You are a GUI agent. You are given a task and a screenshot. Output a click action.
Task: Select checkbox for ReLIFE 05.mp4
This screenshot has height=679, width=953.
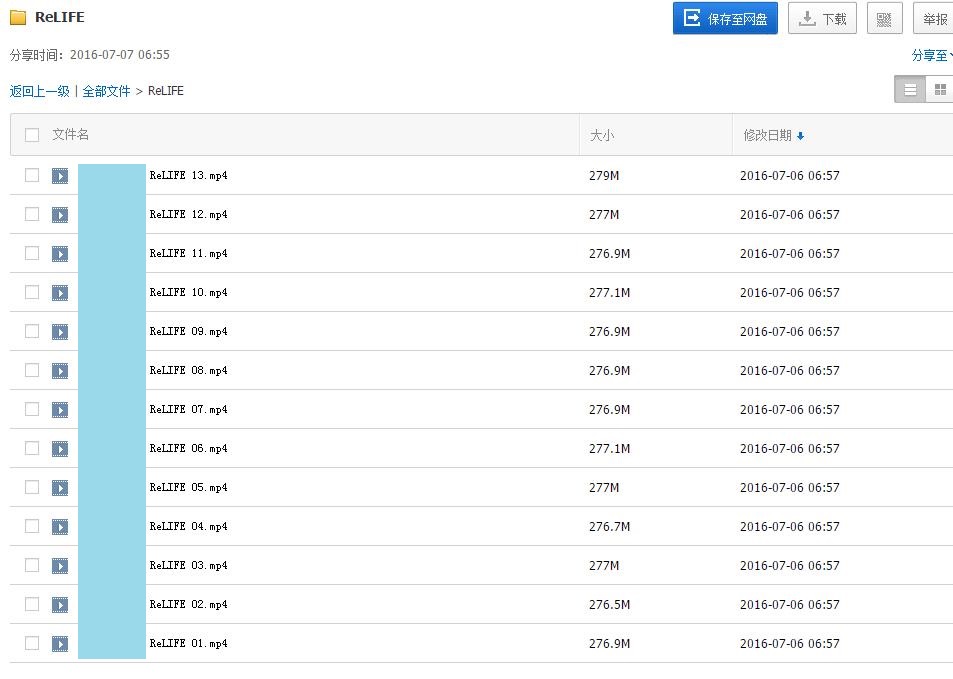pyautogui.click(x=32, y=487)
